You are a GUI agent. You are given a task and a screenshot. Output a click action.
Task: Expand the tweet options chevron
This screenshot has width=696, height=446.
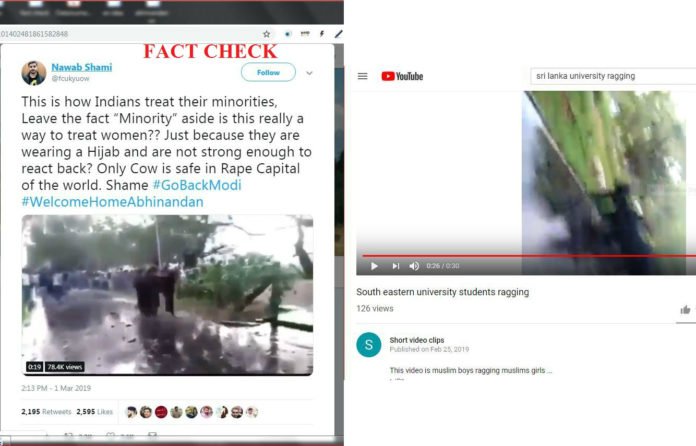point(309,73)
